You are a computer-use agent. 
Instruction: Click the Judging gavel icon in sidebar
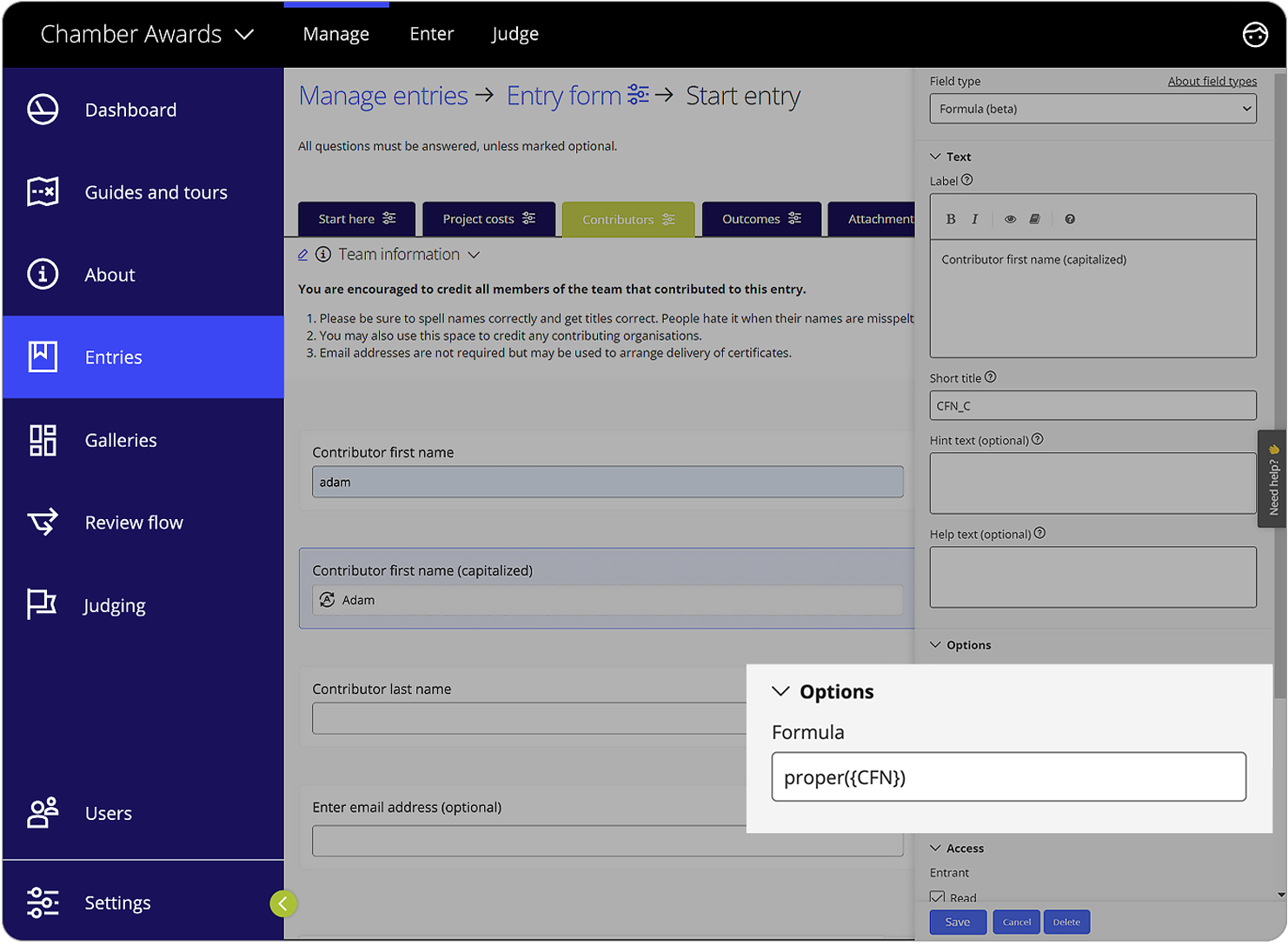pyautogui.click(x=43, y=605)
